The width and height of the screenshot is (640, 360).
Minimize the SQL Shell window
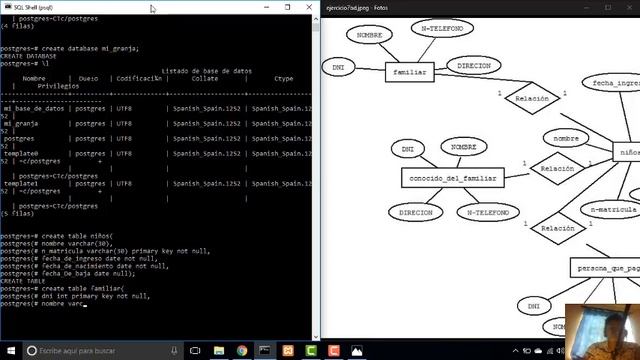pos(267,7)
